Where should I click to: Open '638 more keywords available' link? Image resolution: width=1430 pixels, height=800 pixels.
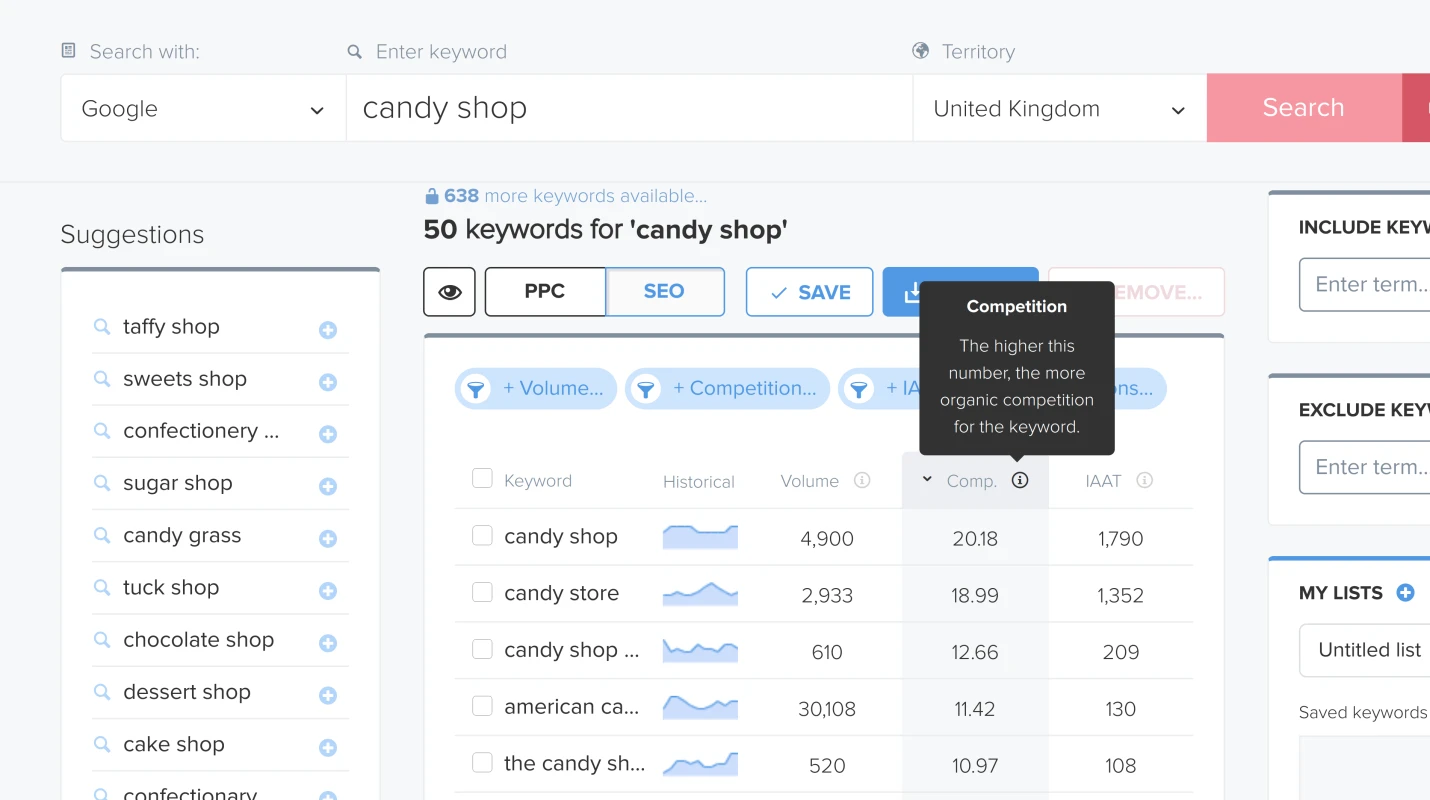[x=567, y=196]
